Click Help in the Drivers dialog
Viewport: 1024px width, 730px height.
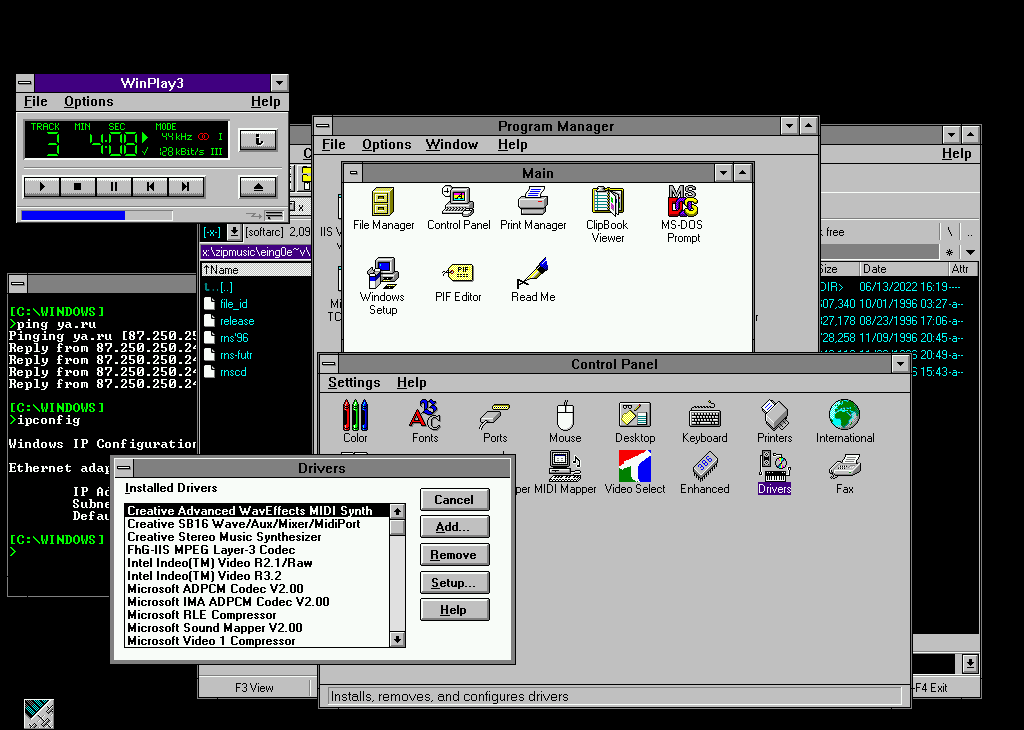click(x=455, y=610)
